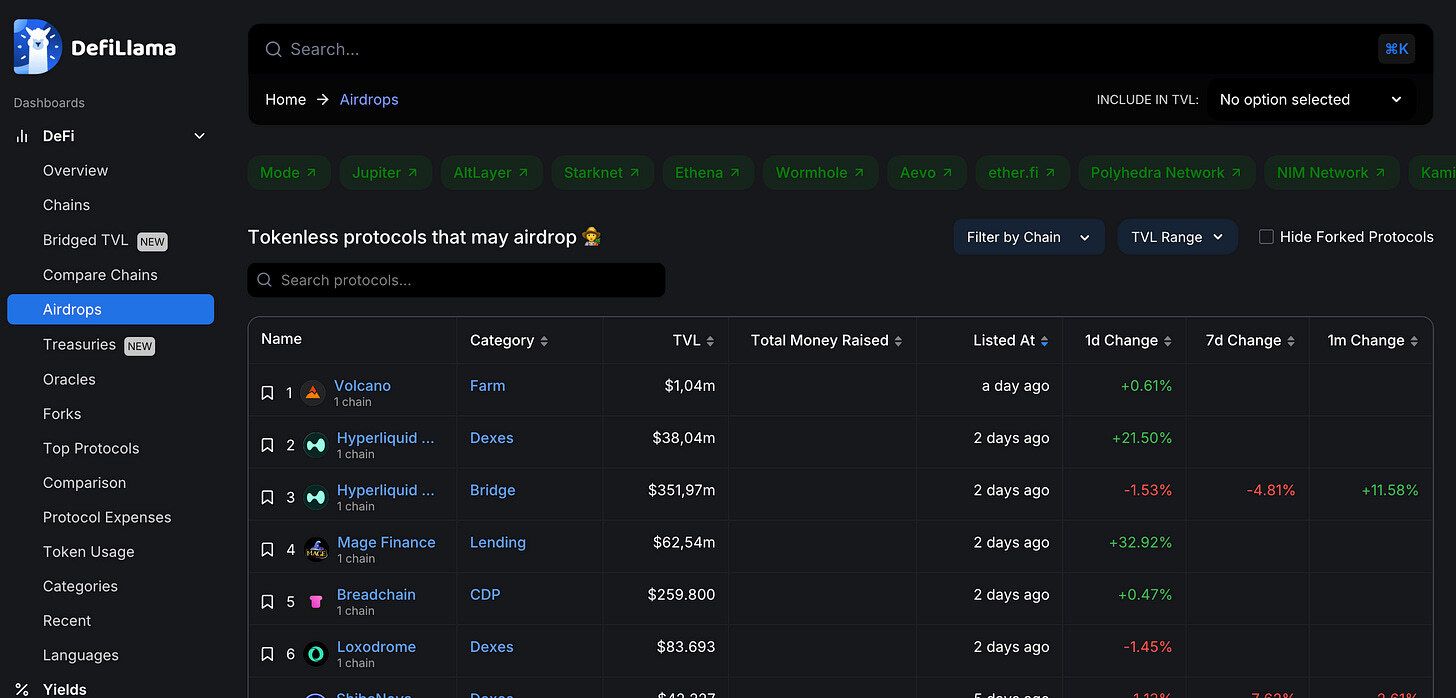Click magnifier icon in Search protocols field
Viewport: 1456px width, 698px height.
click(264, 280)
